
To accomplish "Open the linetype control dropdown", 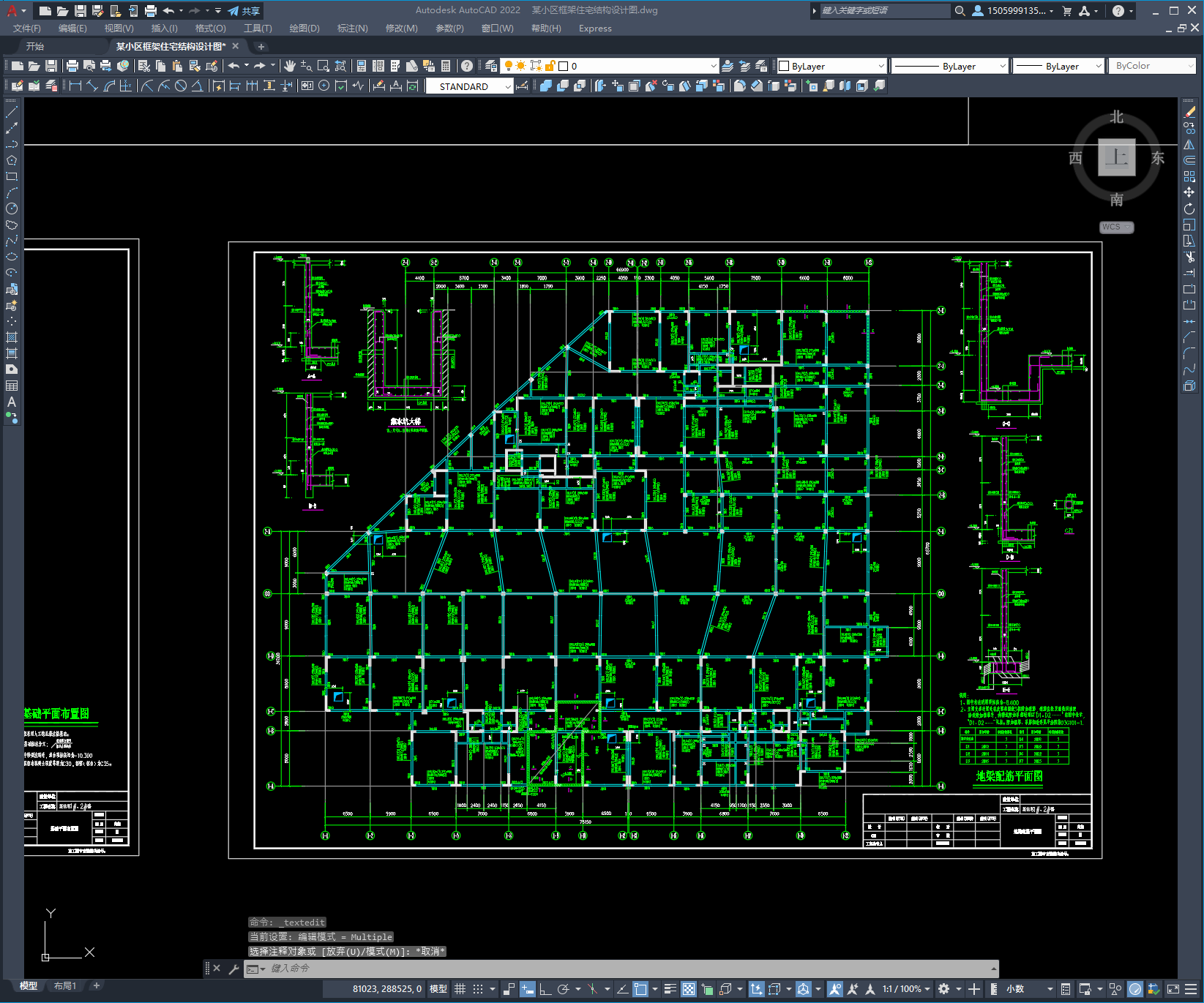I will pos(950,66).
